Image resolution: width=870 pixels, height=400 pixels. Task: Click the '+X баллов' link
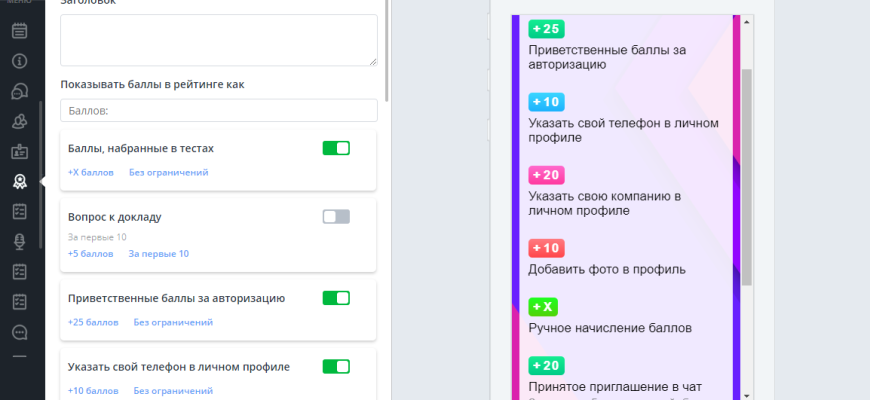pos(89,172)
